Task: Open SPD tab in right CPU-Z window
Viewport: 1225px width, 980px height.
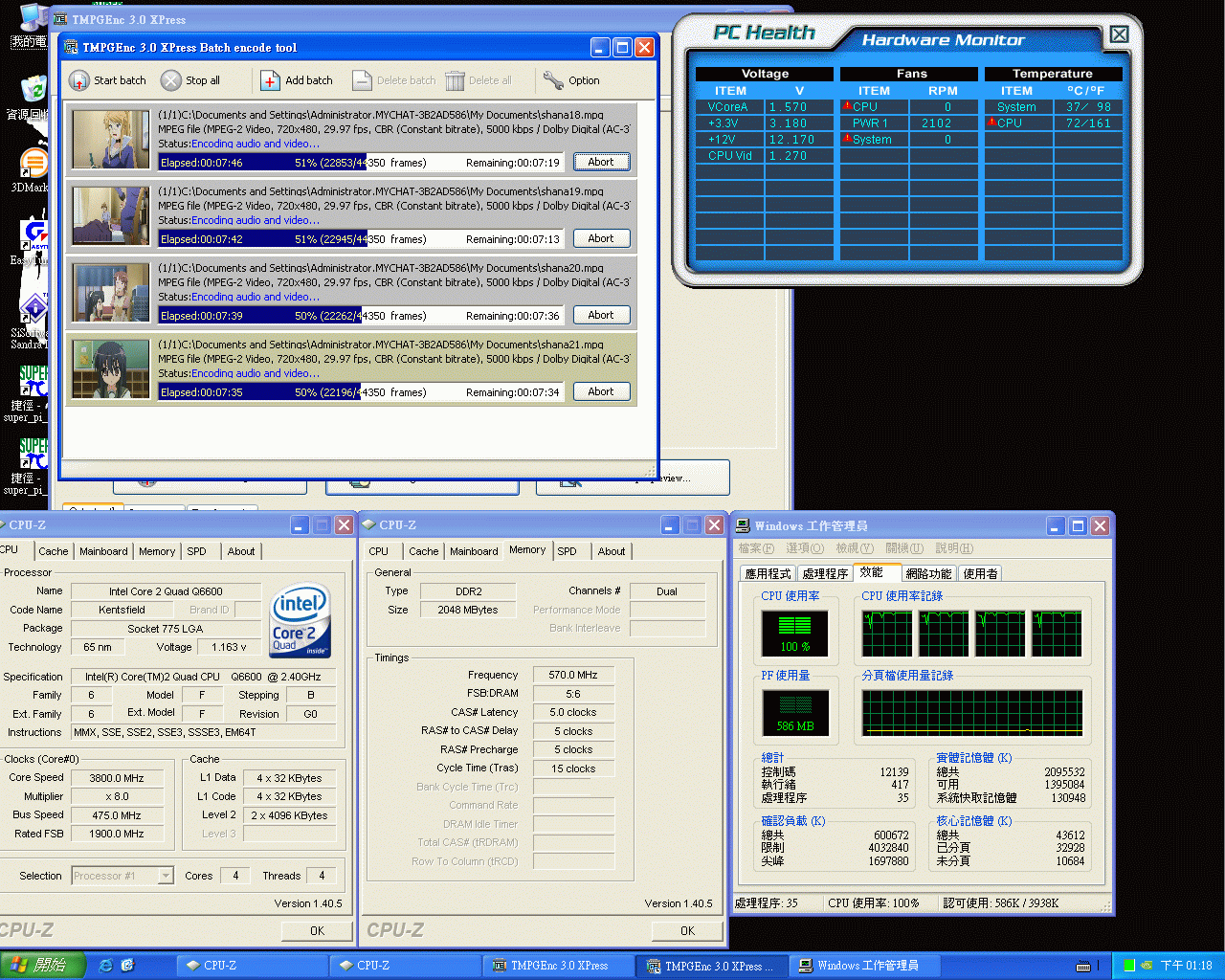Action: click(x=568, y=551)
